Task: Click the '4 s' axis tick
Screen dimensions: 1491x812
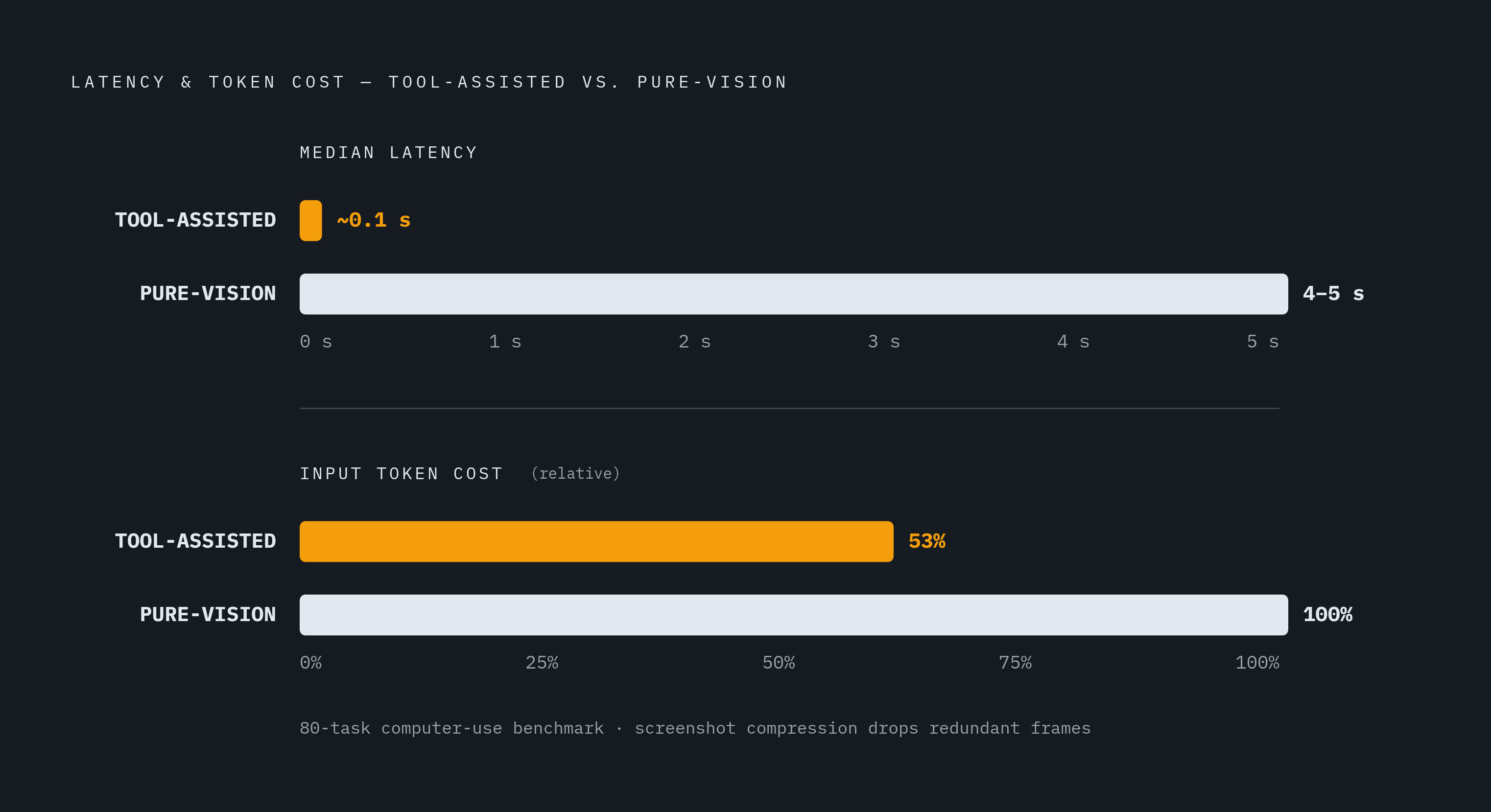Action: point(1073,342)
